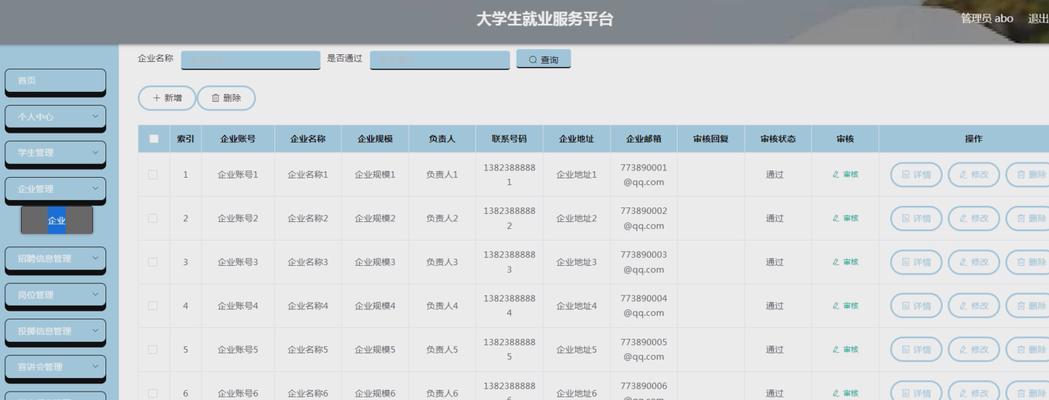The height and width of the screenshot is (400, 1049).
Task: Open the 是否通过 filter dropdown
Action: coord(440,60)
